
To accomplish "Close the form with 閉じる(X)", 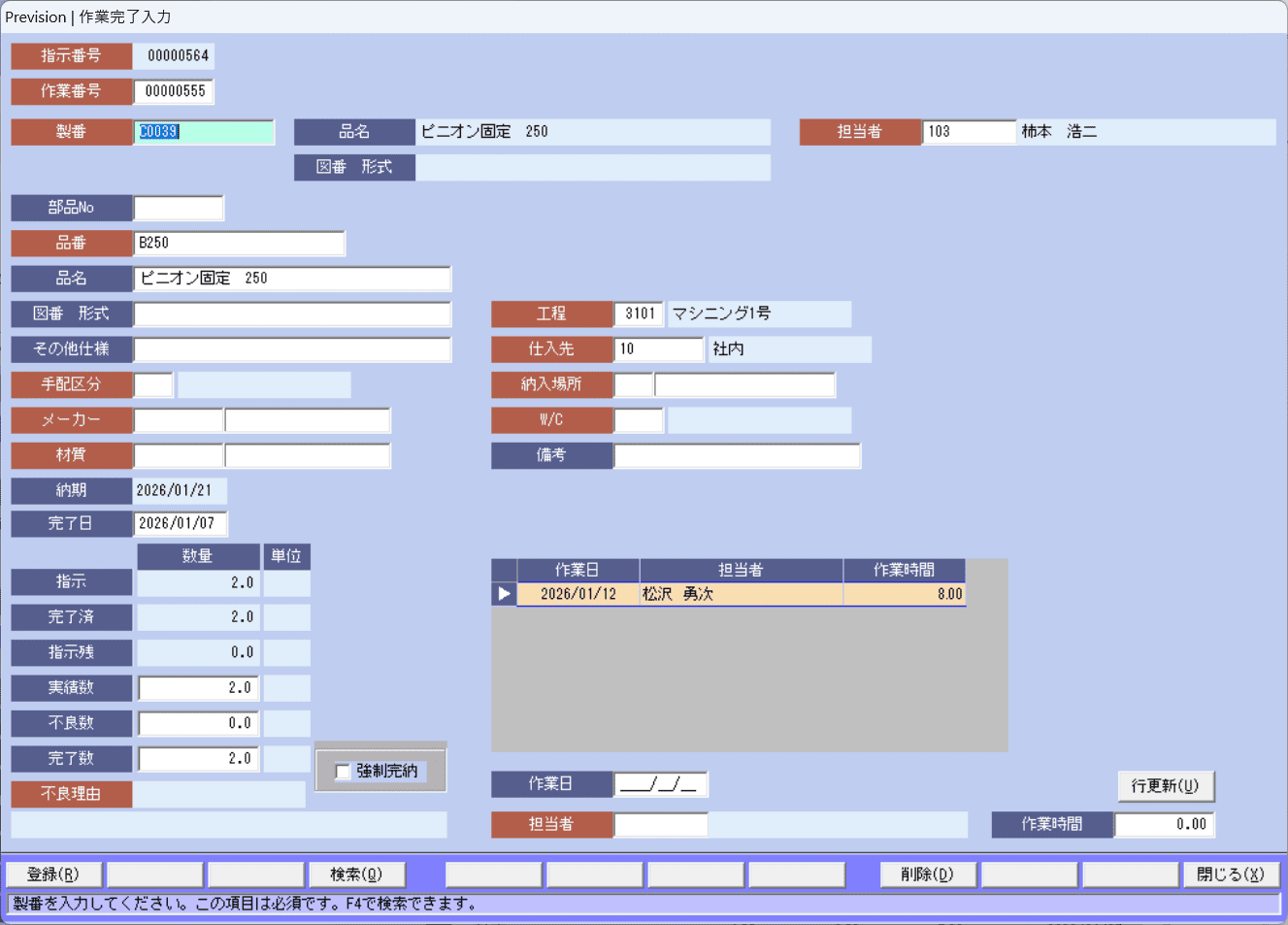I will pyautogui.click(x=1230, y=875).
